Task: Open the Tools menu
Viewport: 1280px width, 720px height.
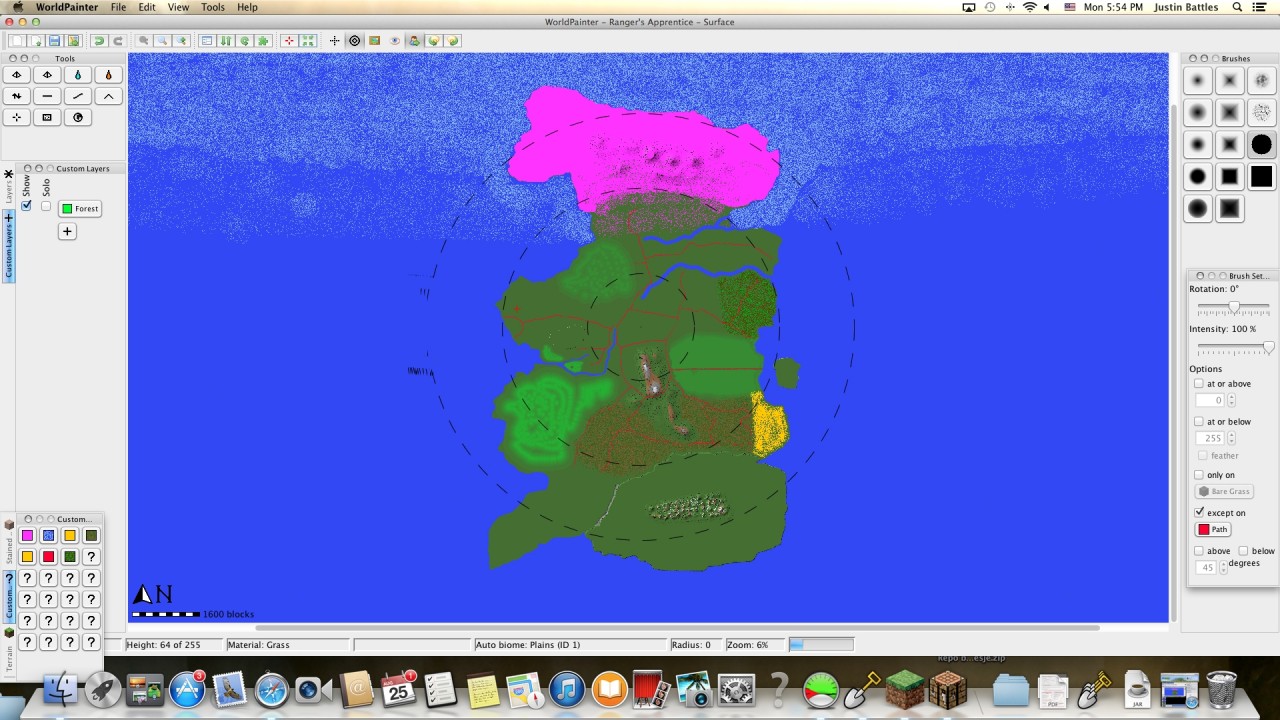Action: click(212, 7)
